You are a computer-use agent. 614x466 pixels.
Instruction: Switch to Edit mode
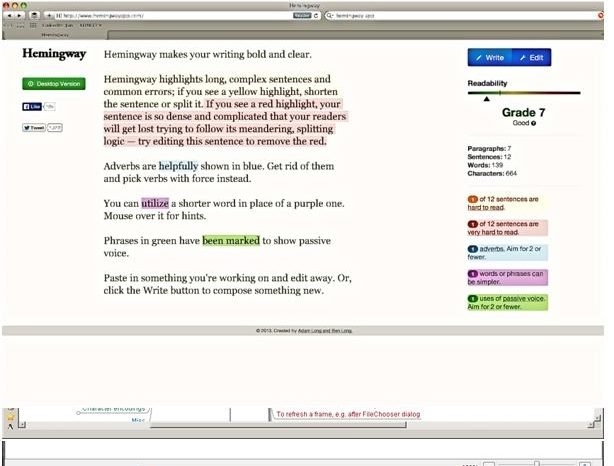coord(531,58)
